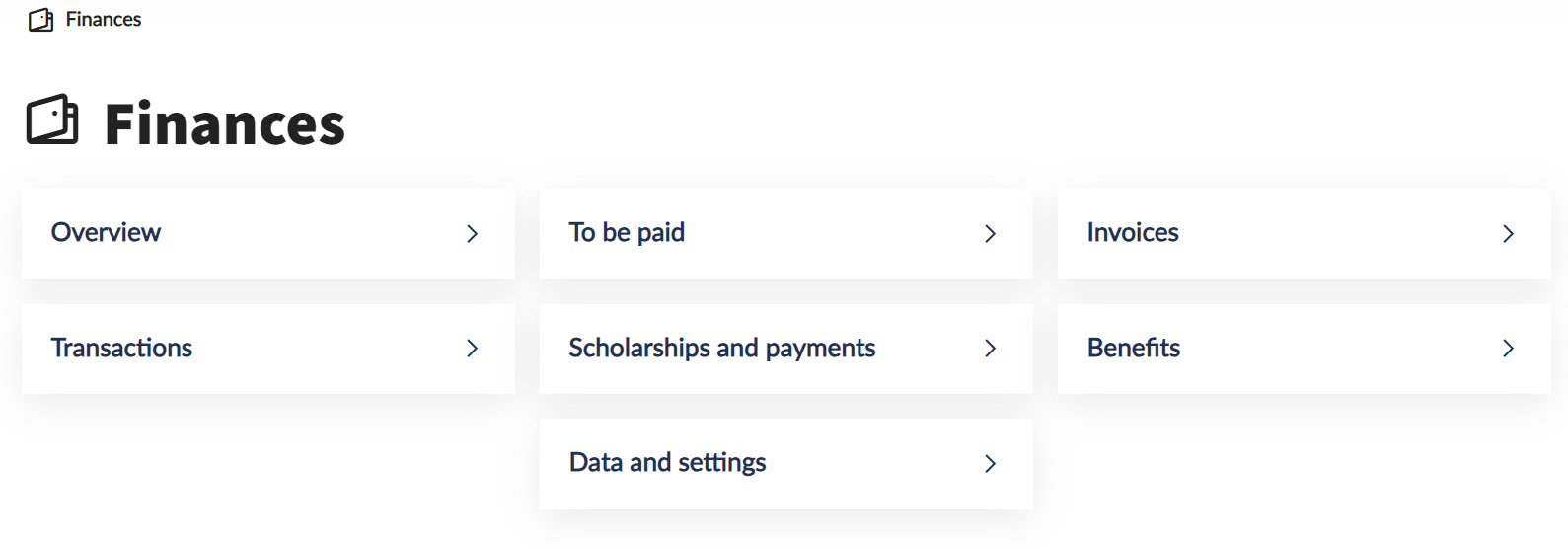Go to the Finances breadcrumb link
Screen dimensions: 1568x548
104,20
